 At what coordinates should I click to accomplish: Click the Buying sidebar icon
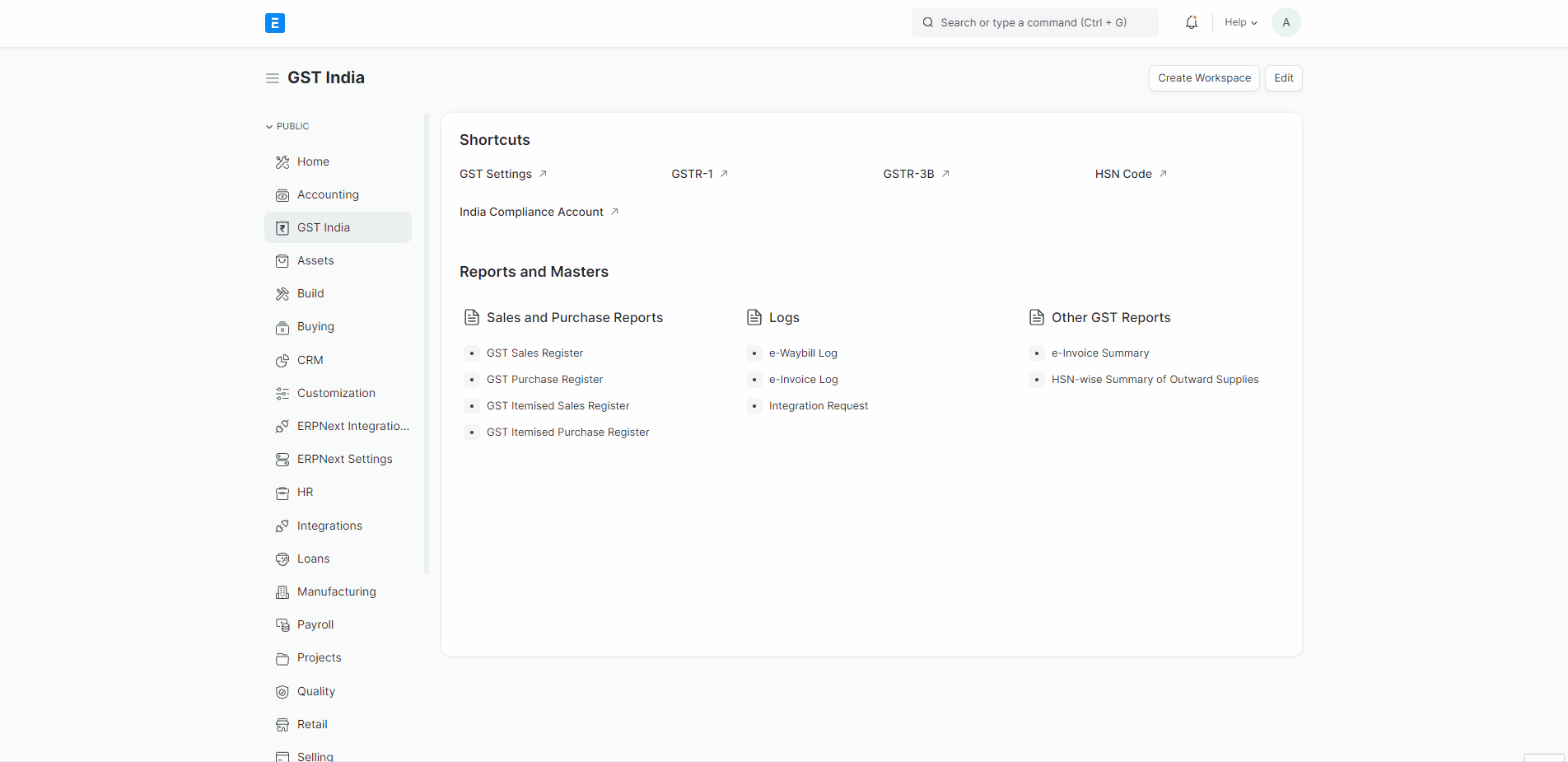[x=282, y=327]
